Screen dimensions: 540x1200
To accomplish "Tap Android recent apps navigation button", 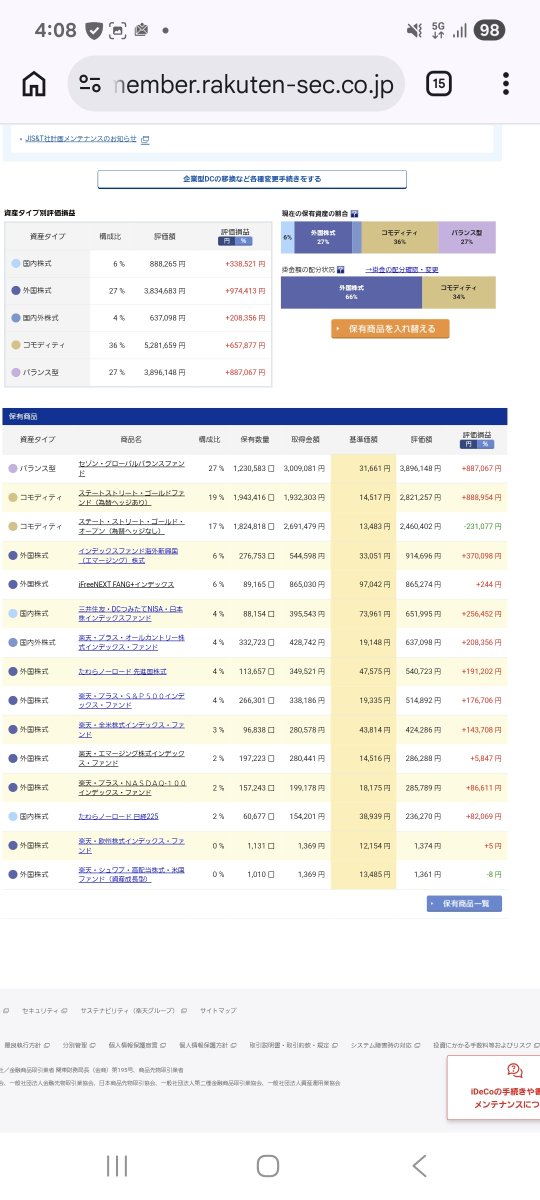I will (117, 1165).
